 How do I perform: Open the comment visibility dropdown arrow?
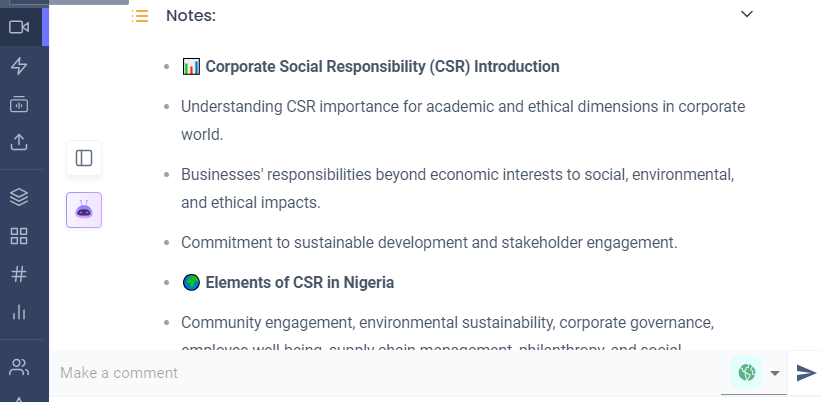point(775,373)
